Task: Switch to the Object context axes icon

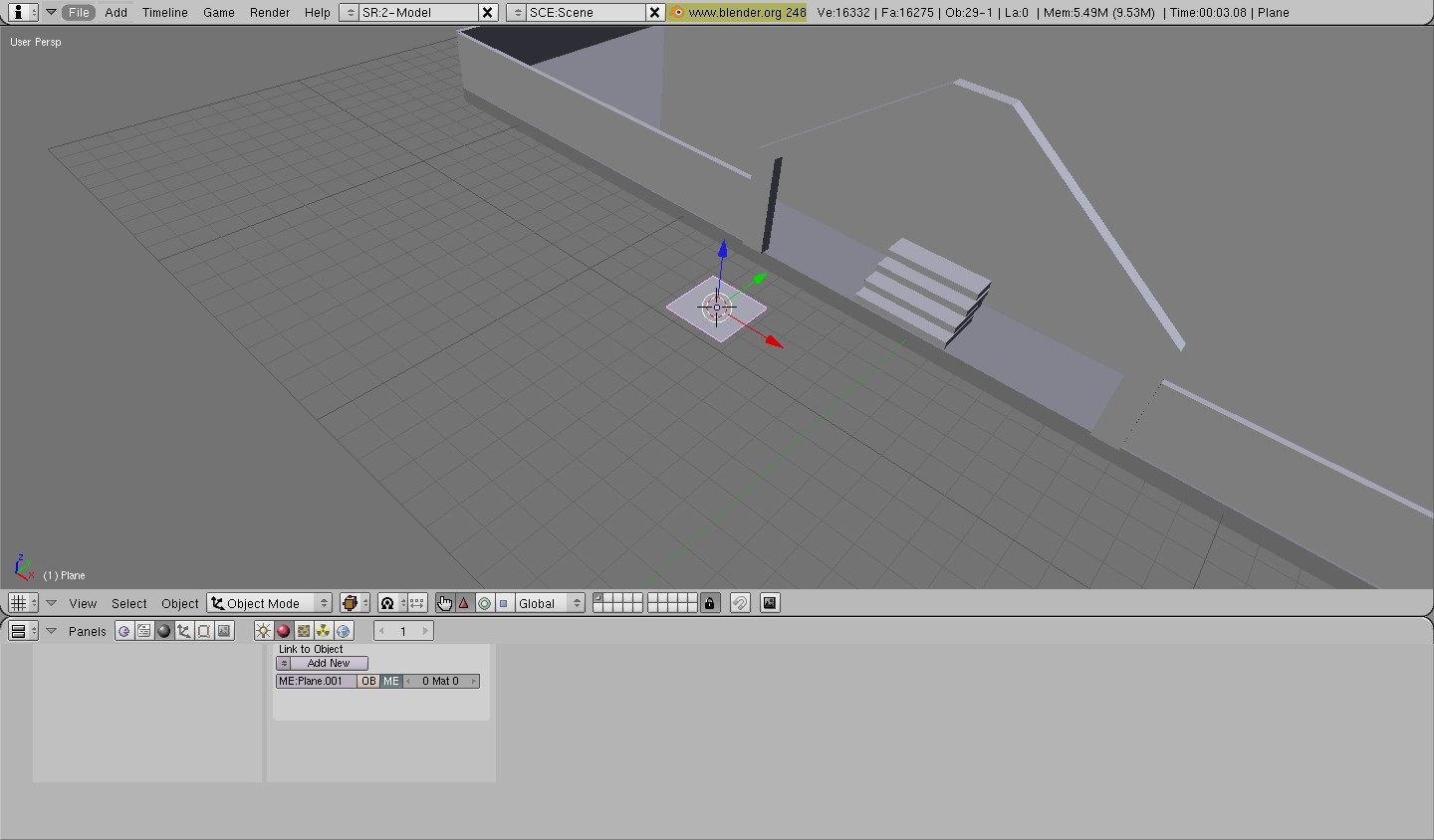Action: point(184,631)
